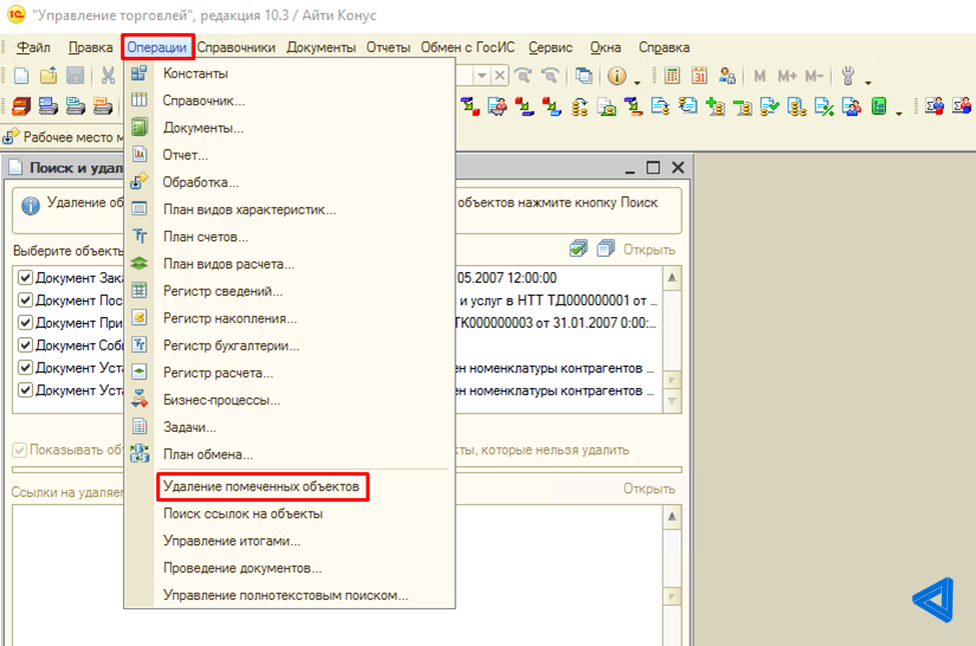Open the Документы menu in menu bar
Viewport: 976px width, 646px height.
pos(321,47)
